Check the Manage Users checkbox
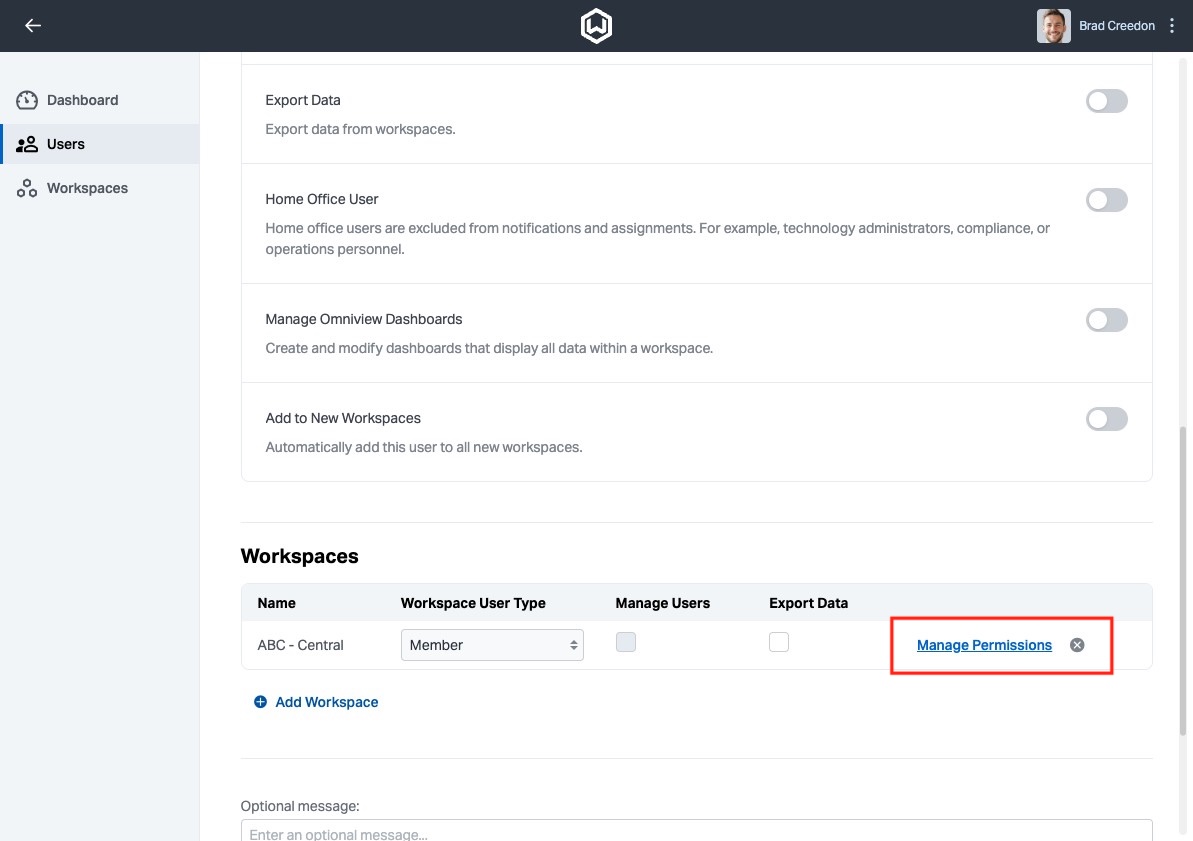The height and width of the screenshot is (841, 1193). (626, 643)
